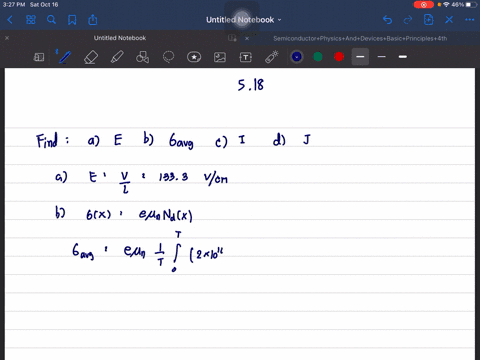Exit editing mode with the X icon
This screenshot has width=480, height=360.
[449, 20]
